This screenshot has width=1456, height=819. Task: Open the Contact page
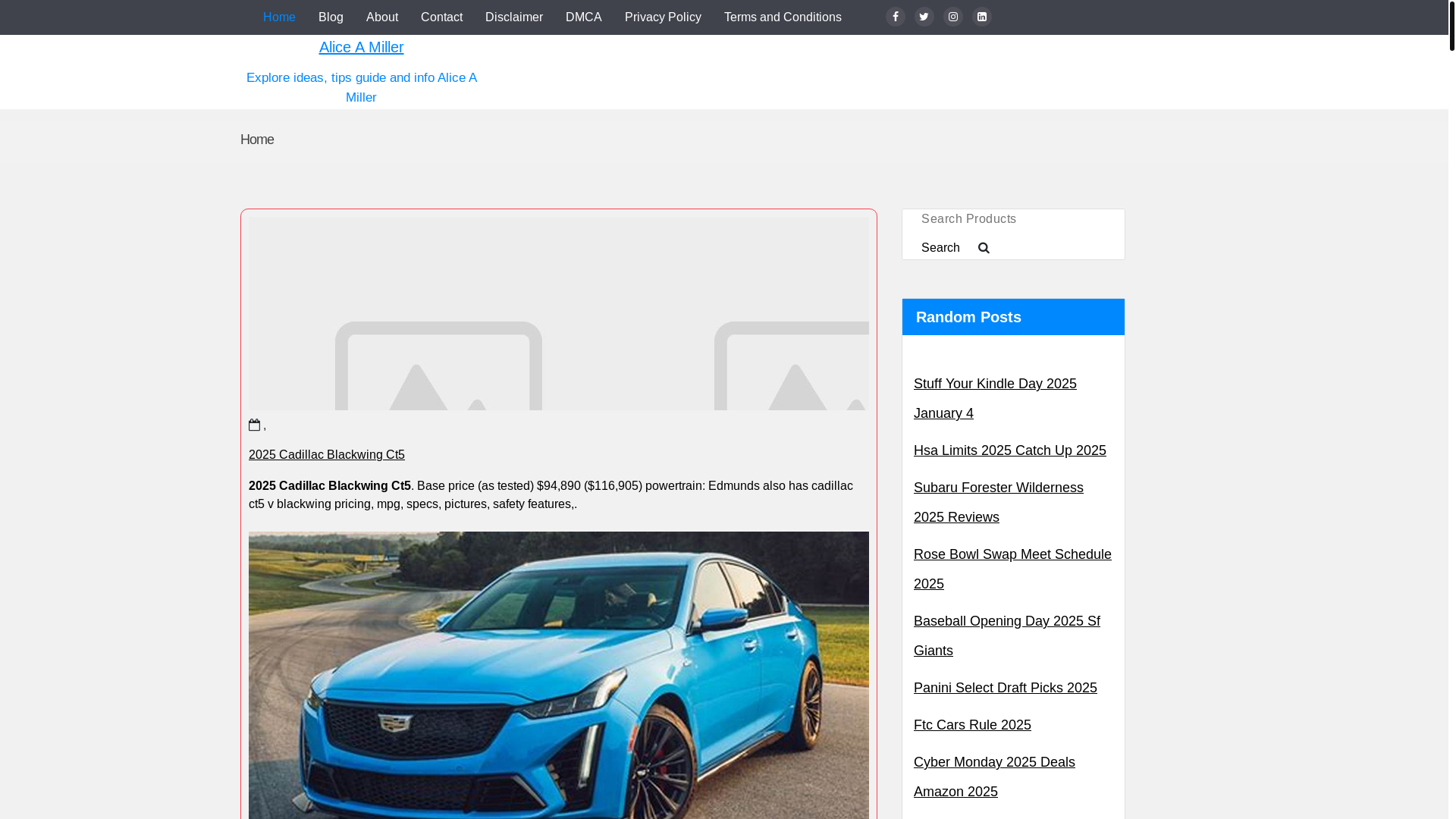click(x=441, y=17)
